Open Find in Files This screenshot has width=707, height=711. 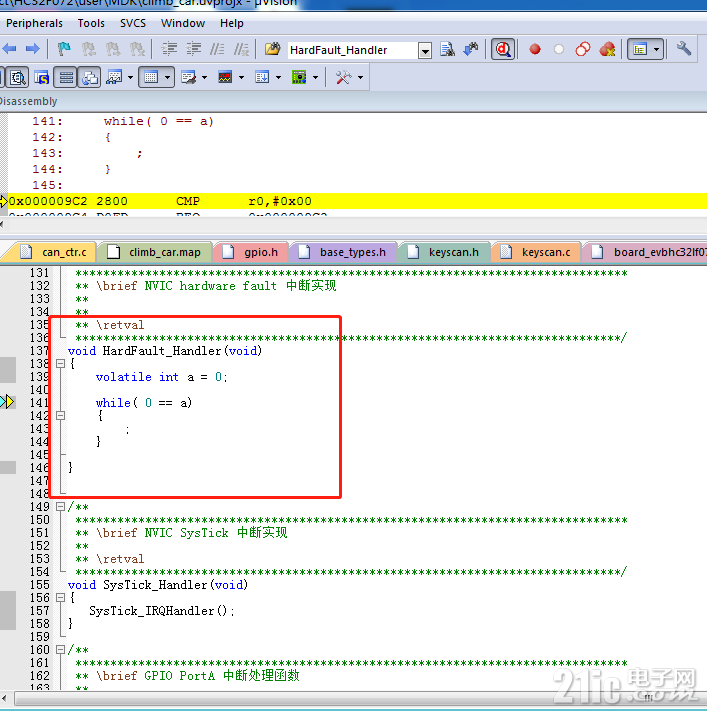[x=273, y=49]
